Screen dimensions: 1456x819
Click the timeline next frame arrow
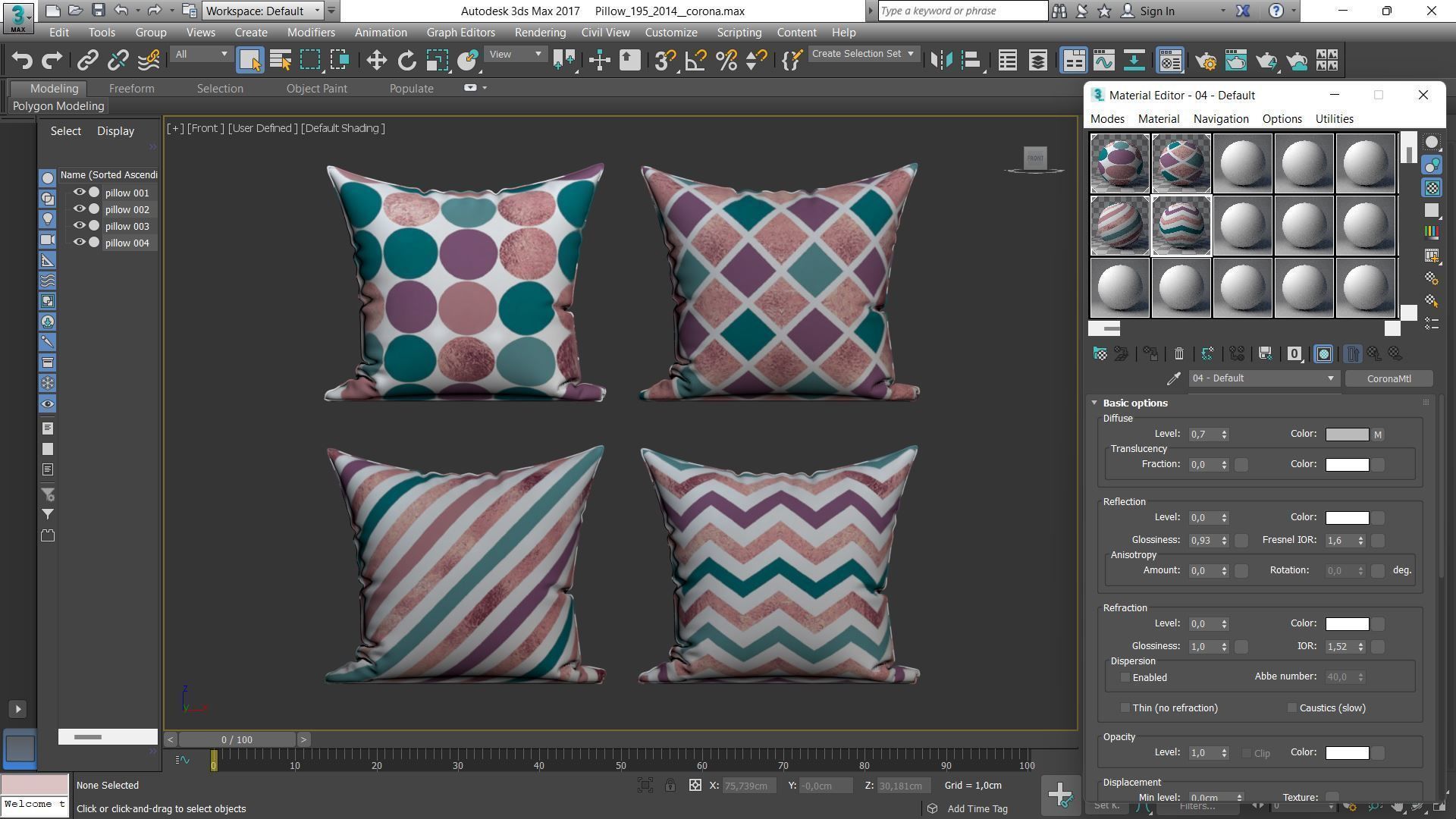[303, 739]
